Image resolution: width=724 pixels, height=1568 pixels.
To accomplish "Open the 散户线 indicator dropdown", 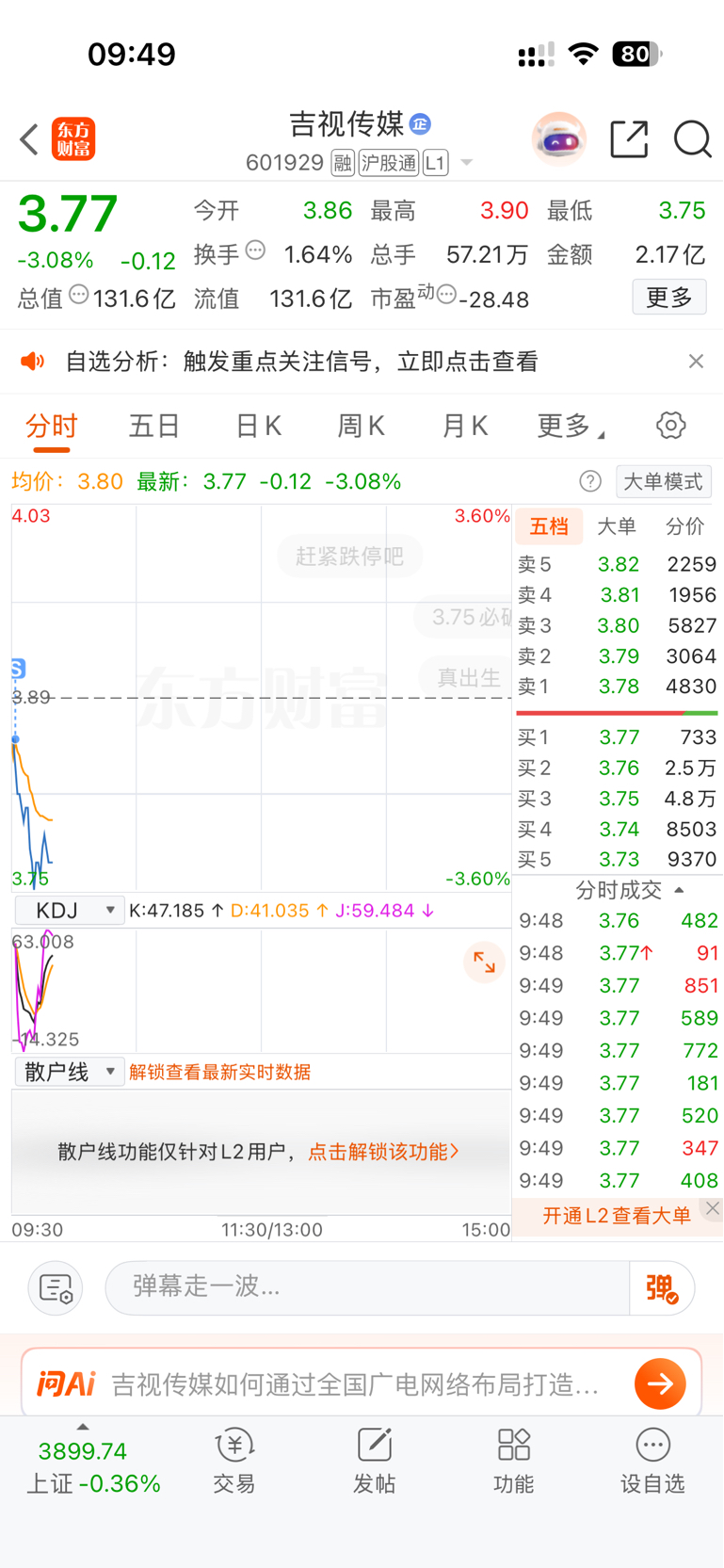I will click(x=70, y=1072).
